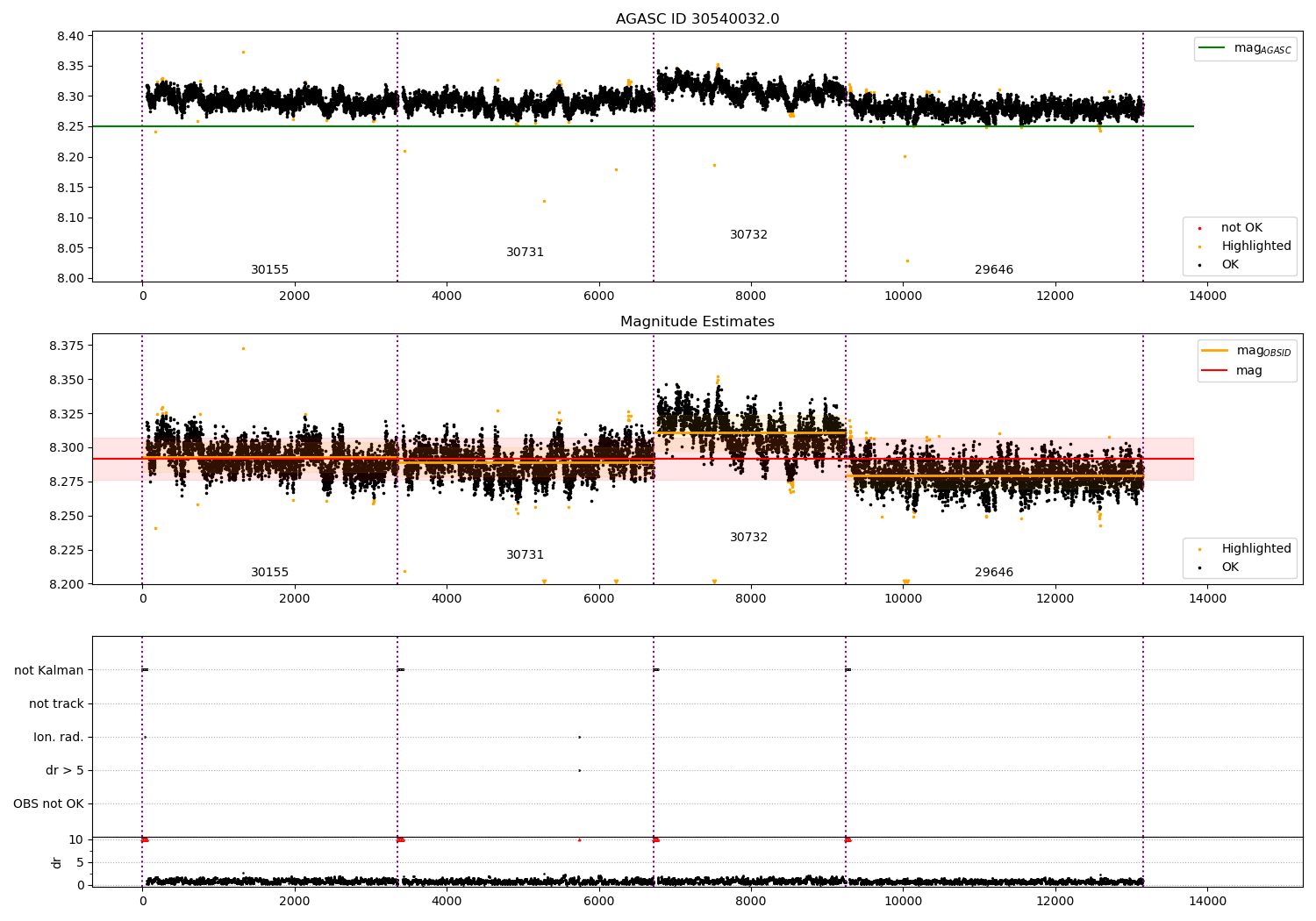The width and height of the screenshot is (1316, 921).
Task: Click the lowest orange outlier in the top plot
Action: [907, 261]
